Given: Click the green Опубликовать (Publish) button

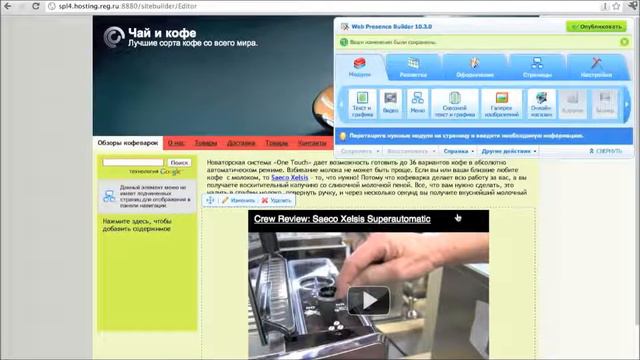Looking at the screenshot, I should (x=596, y=27).
